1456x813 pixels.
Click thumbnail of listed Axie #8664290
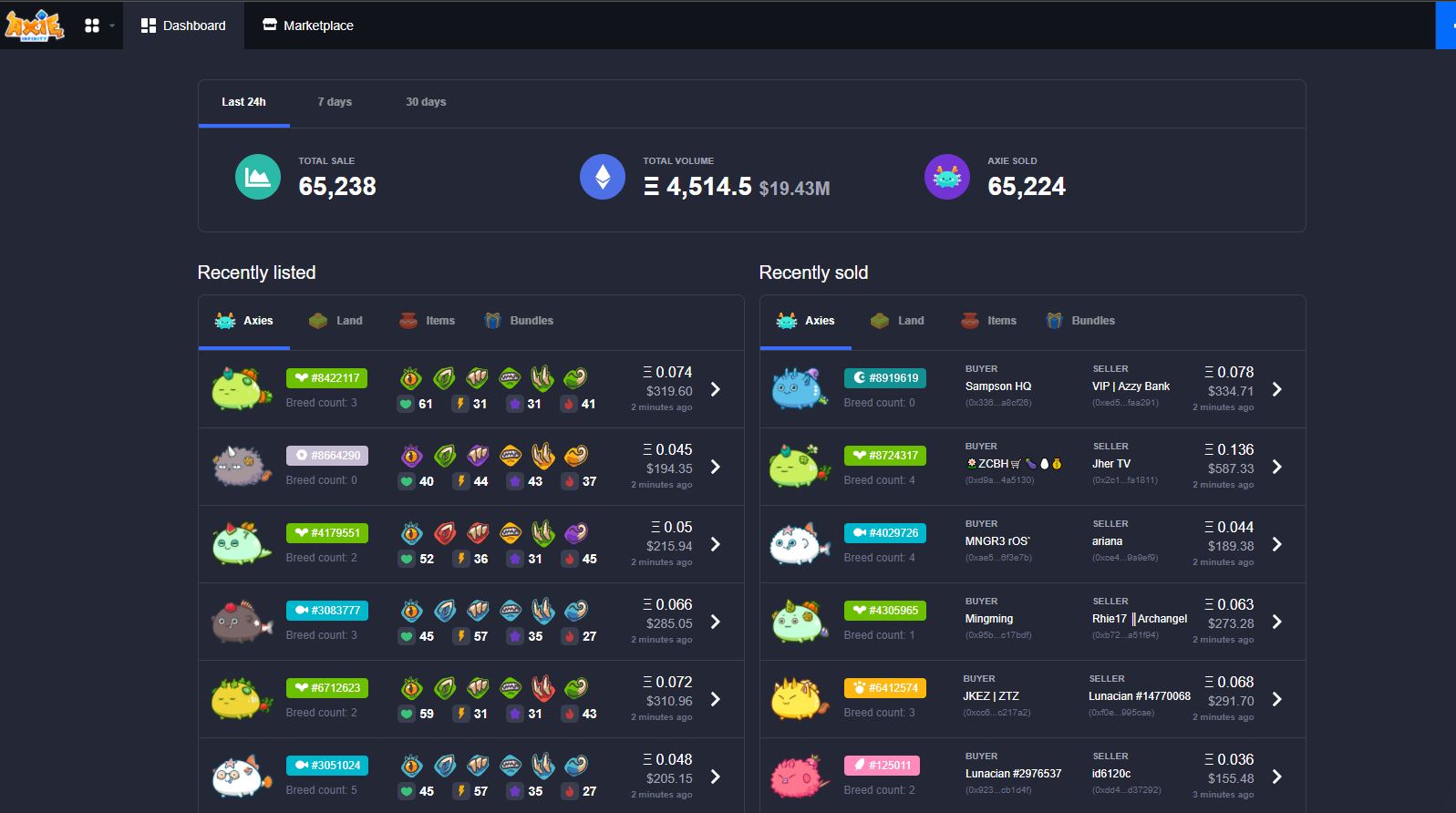tap(242, 467)
